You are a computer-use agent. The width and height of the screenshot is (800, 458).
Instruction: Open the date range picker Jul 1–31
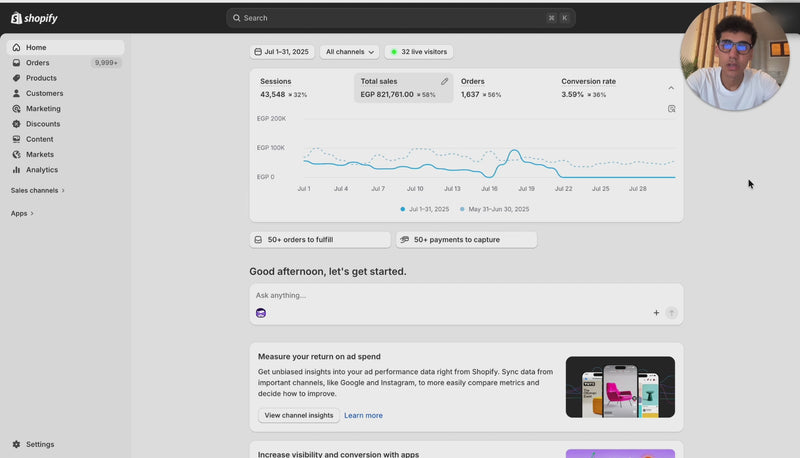point(282,51)
